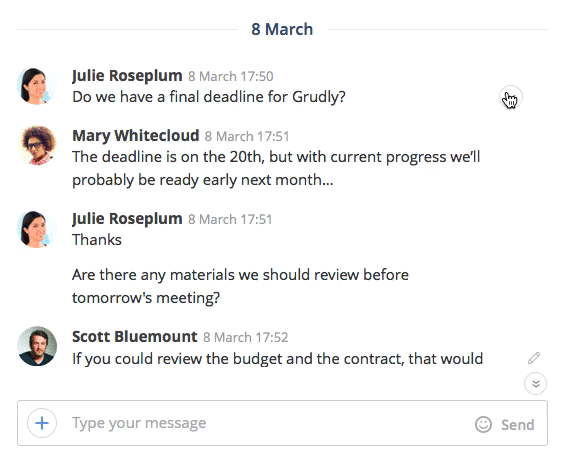Open the emoji smiley picker
Viewport: 564px width, 456px height.
483,424
